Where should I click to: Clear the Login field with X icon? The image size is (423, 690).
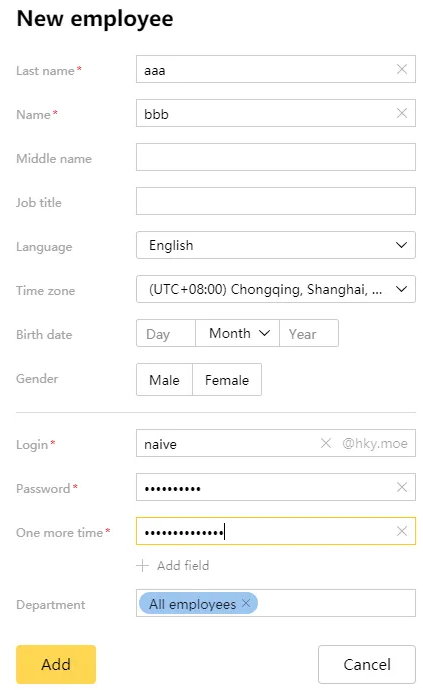coord(326,443)
